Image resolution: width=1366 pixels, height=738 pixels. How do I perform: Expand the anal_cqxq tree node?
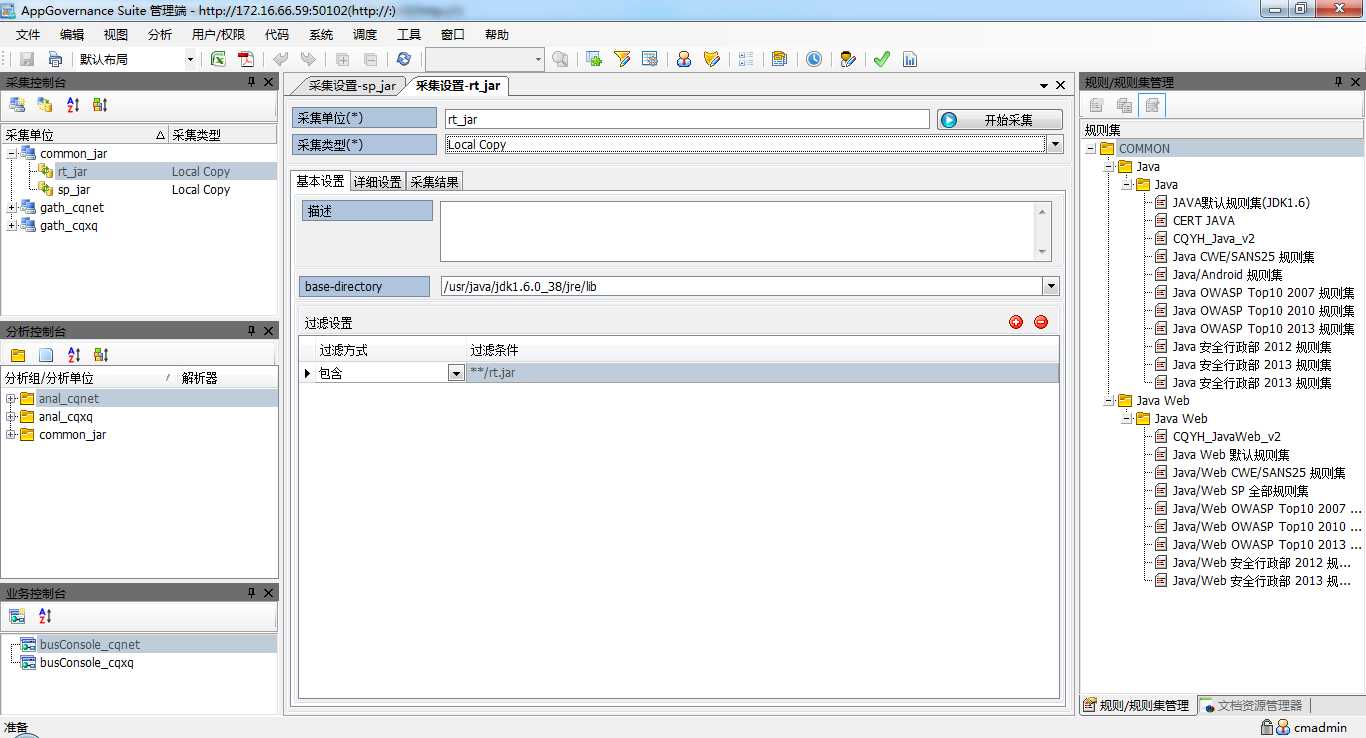click(x=11, y=417)
